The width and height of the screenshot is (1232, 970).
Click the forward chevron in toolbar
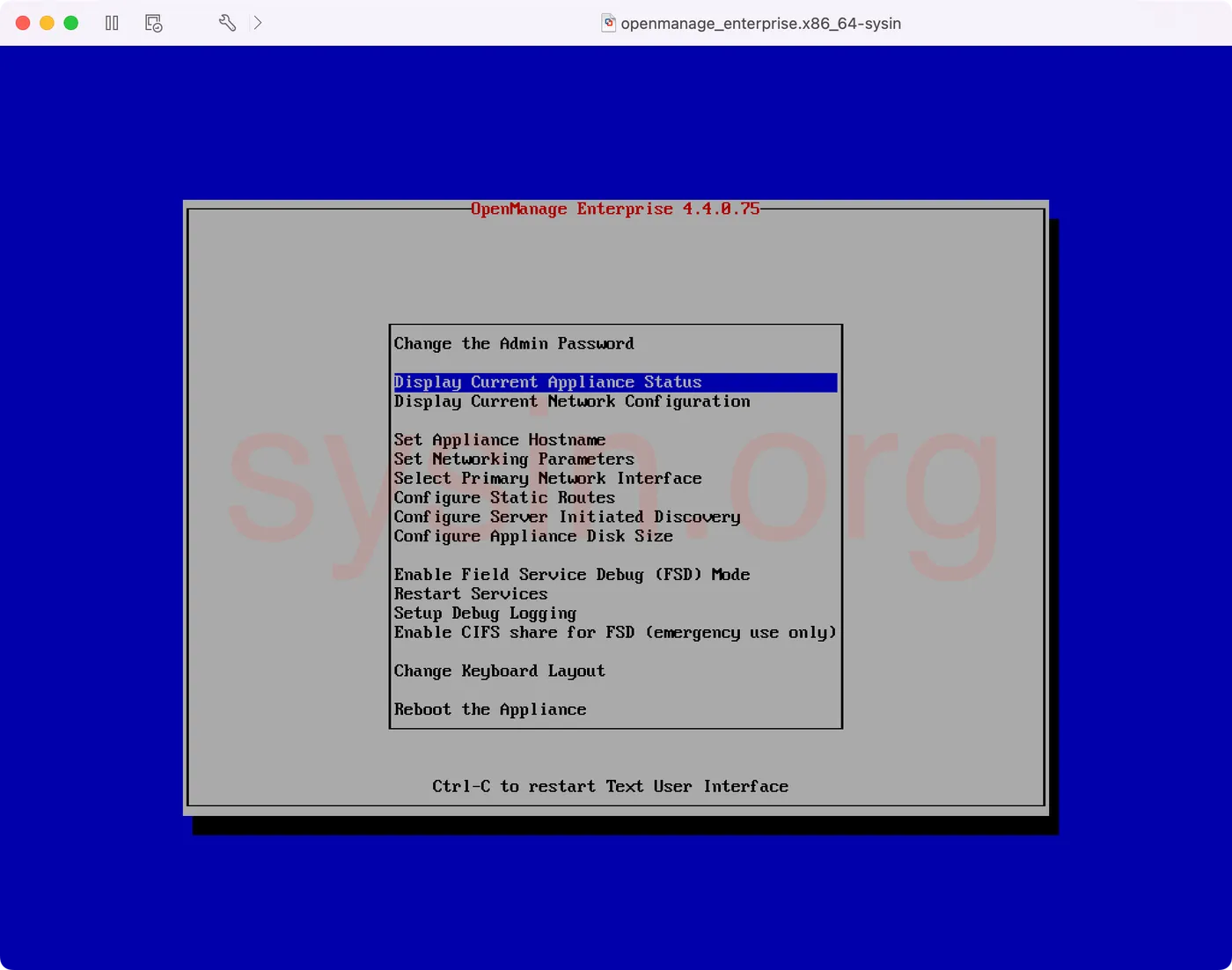(258, 23)
